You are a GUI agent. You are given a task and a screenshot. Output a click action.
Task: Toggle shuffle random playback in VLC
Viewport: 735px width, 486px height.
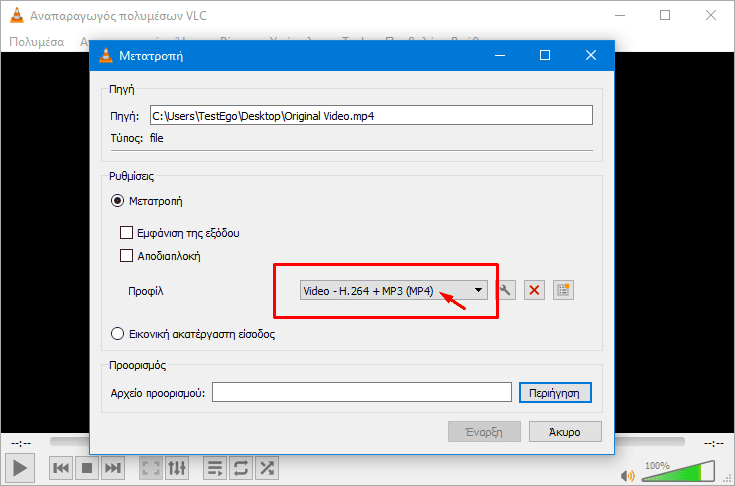(x=267, y=468)
